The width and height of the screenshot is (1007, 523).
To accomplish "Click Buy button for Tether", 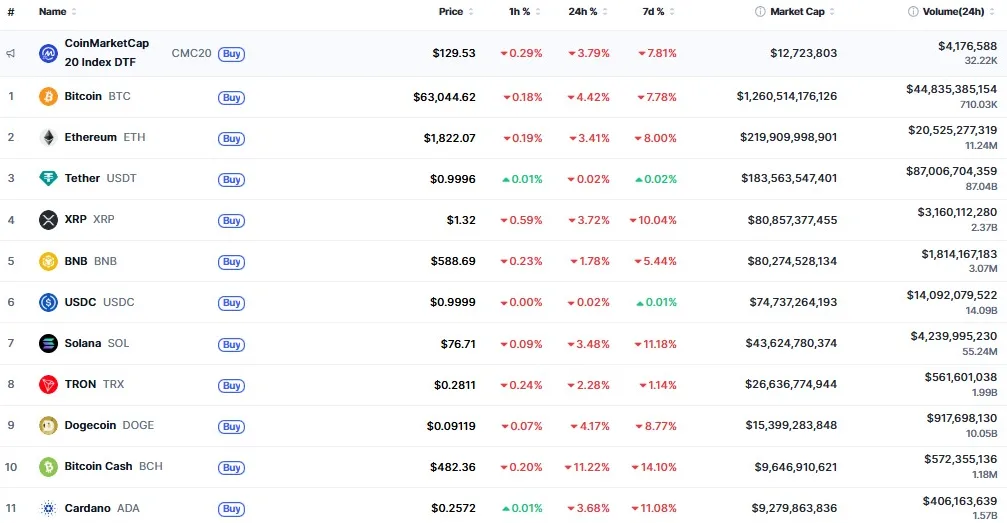I will 231,180.
